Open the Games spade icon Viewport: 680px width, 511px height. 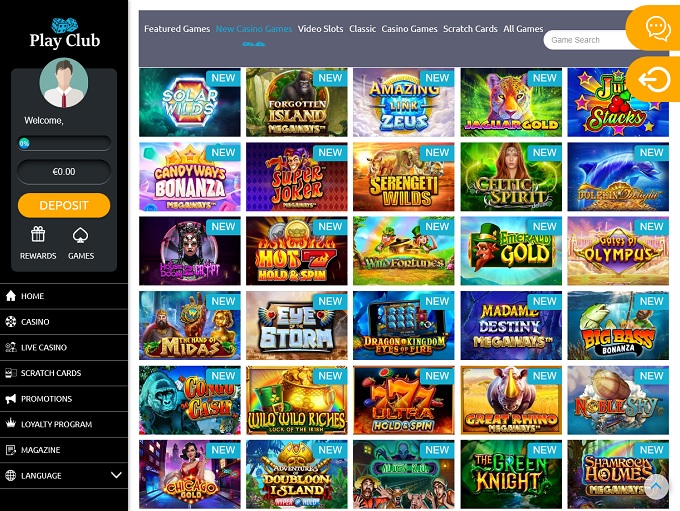click(81, 235)
